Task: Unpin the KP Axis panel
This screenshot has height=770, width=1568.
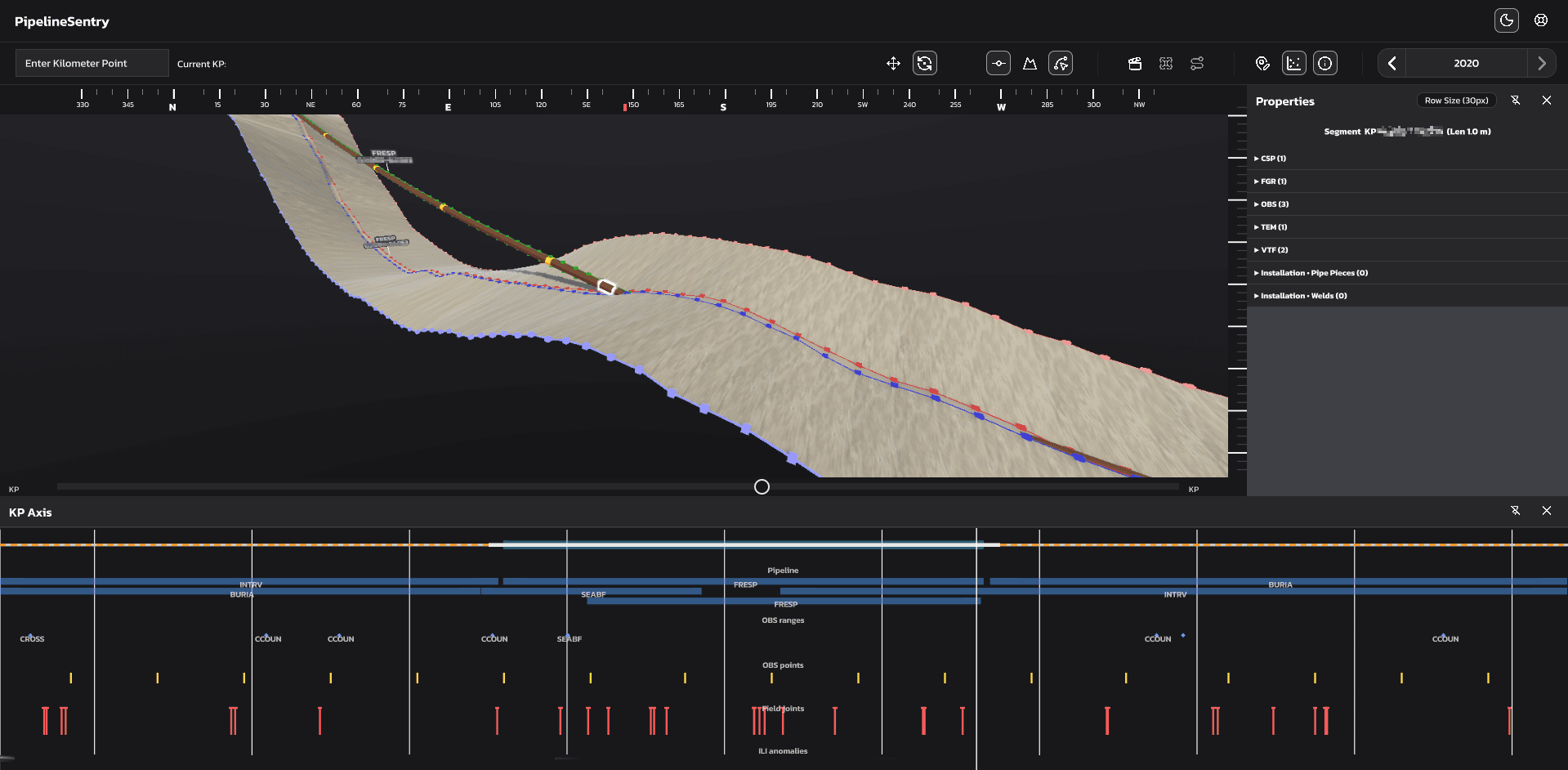Action: (1516, 510)
